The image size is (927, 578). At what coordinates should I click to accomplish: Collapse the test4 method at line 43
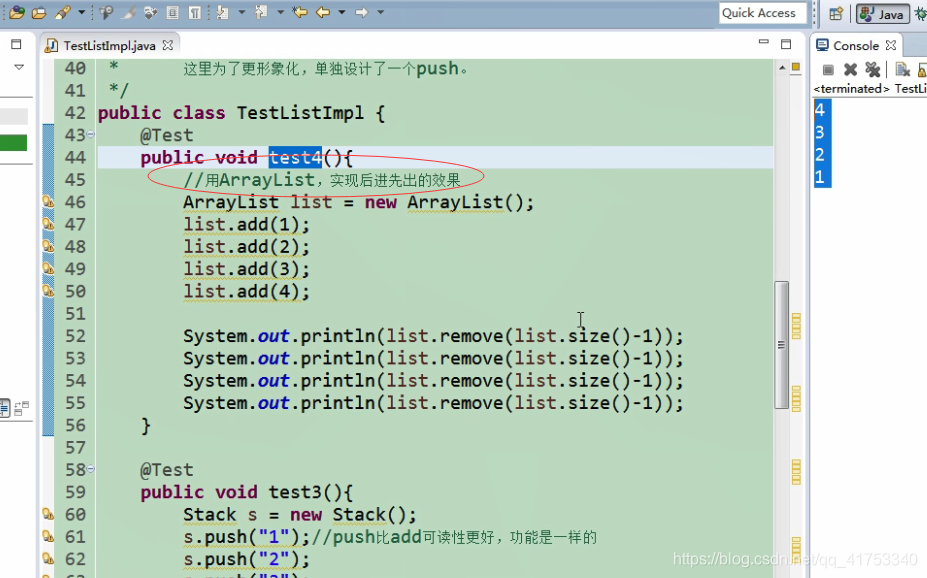pos(90,135)
